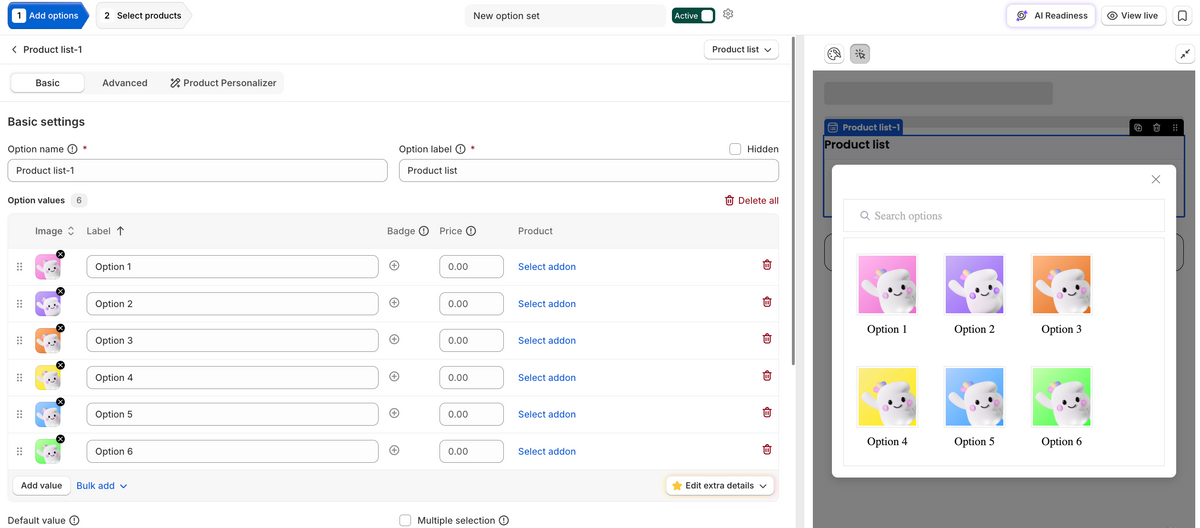This screenshot has height=528, width=1200.
Task: Open the Edit extra details dropdown
Action: pos(720,485)
